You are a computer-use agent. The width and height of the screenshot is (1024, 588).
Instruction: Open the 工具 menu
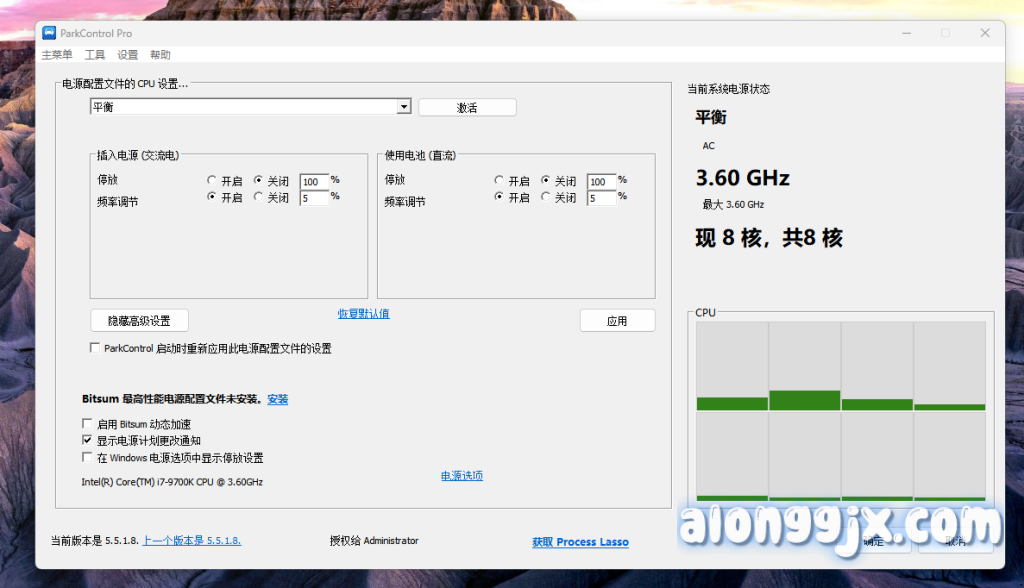pos(95,55)
